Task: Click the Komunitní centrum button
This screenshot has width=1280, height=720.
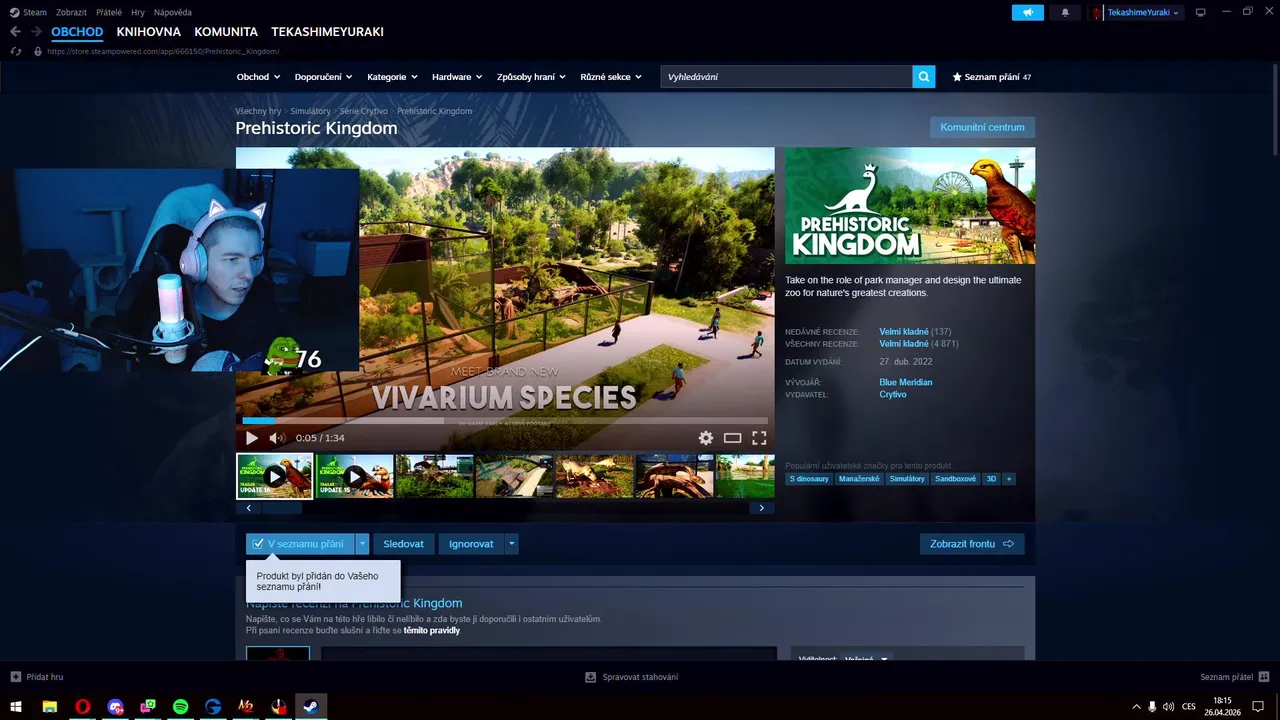Action: [x=982, y=127]
